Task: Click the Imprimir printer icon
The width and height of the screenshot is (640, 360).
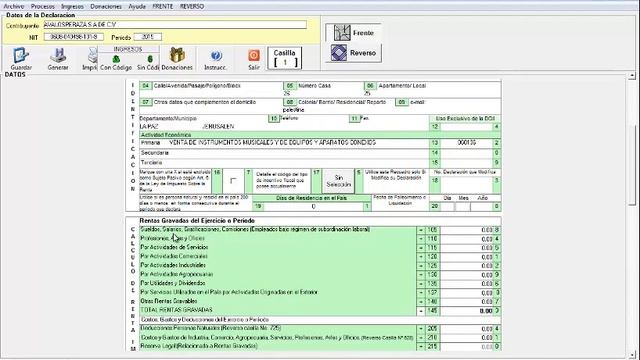Action: [x=91, y=59]
